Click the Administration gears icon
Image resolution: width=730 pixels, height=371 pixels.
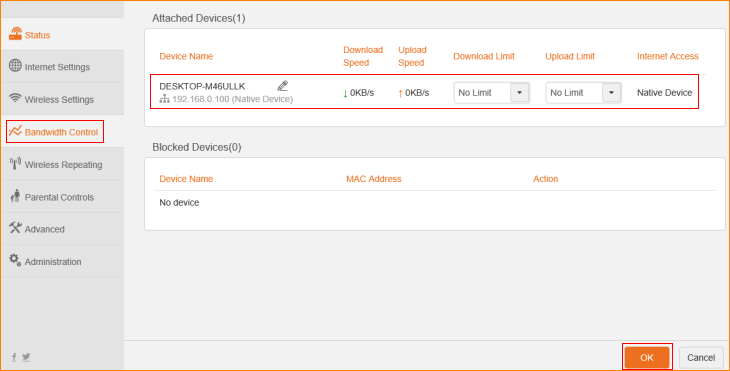pyautogui.click(x=15, y=260)
